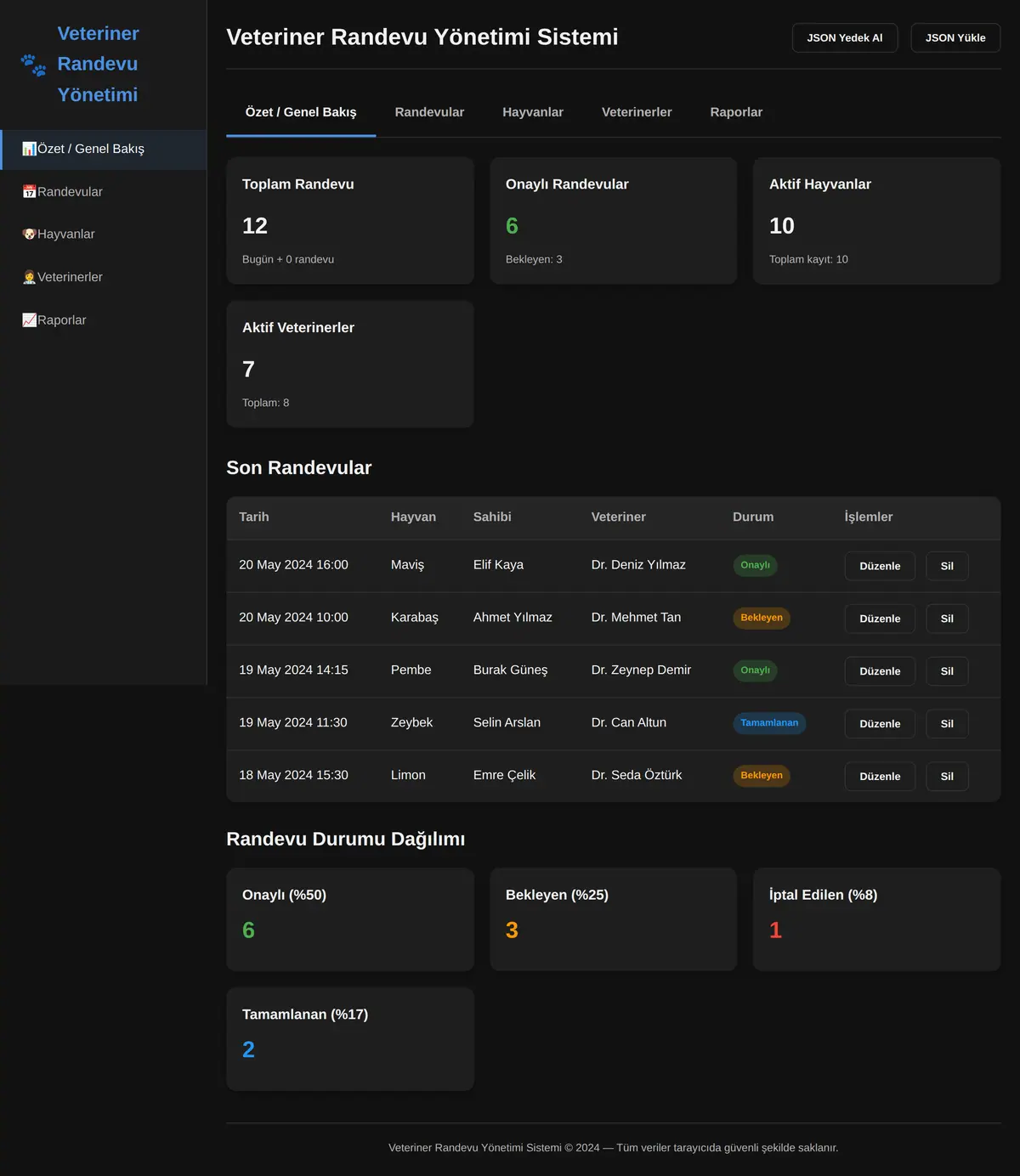This screenshot has height=1176, width=1020.
Task: Open the Hayvanlar tab
Action: click(x=533, y=112)
